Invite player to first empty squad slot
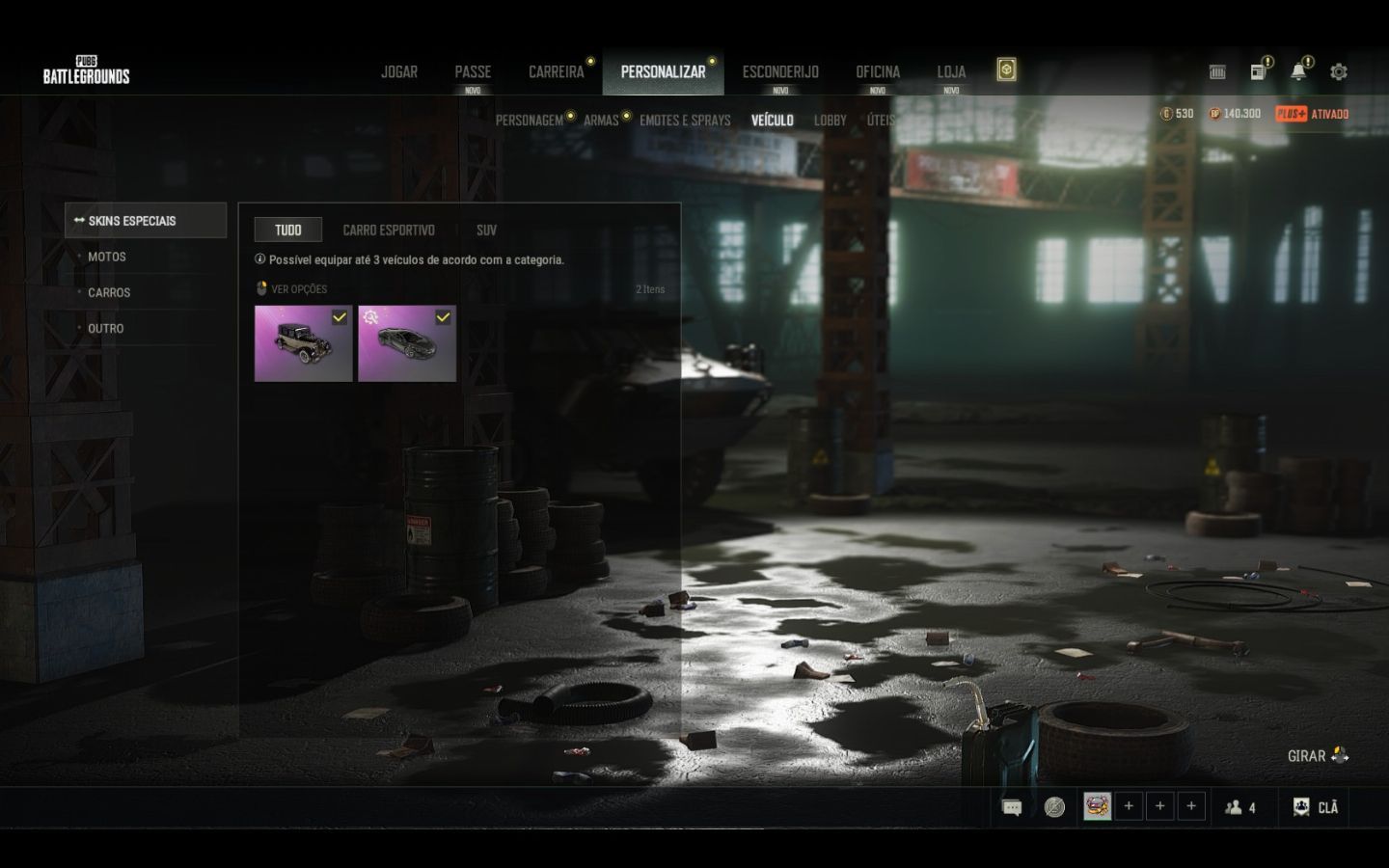This screenshot has width=1389, height=868. point(1129,806)
